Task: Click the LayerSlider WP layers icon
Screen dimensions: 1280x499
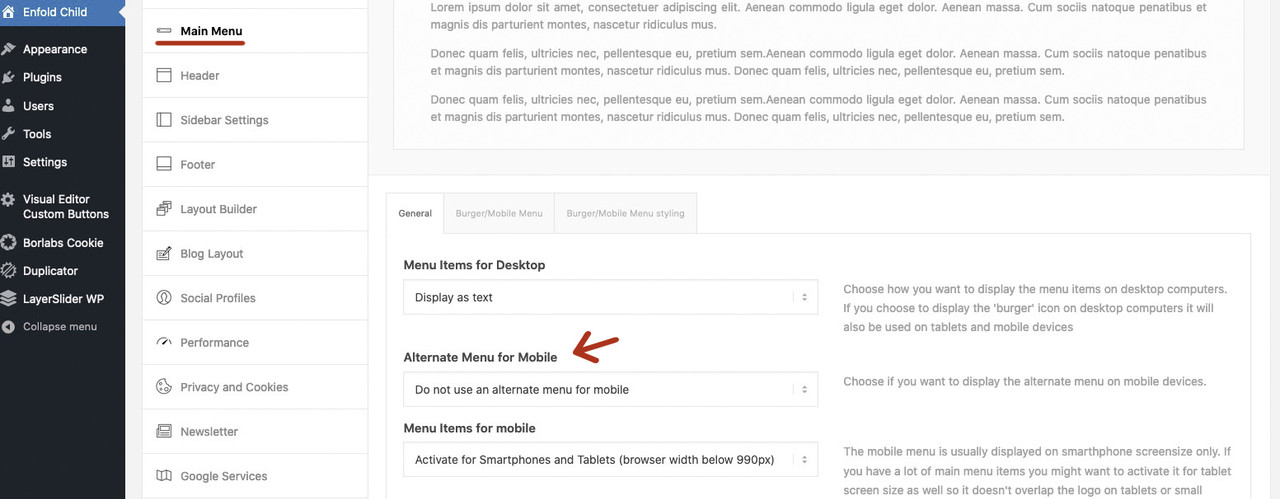Action: coord(9,299)
